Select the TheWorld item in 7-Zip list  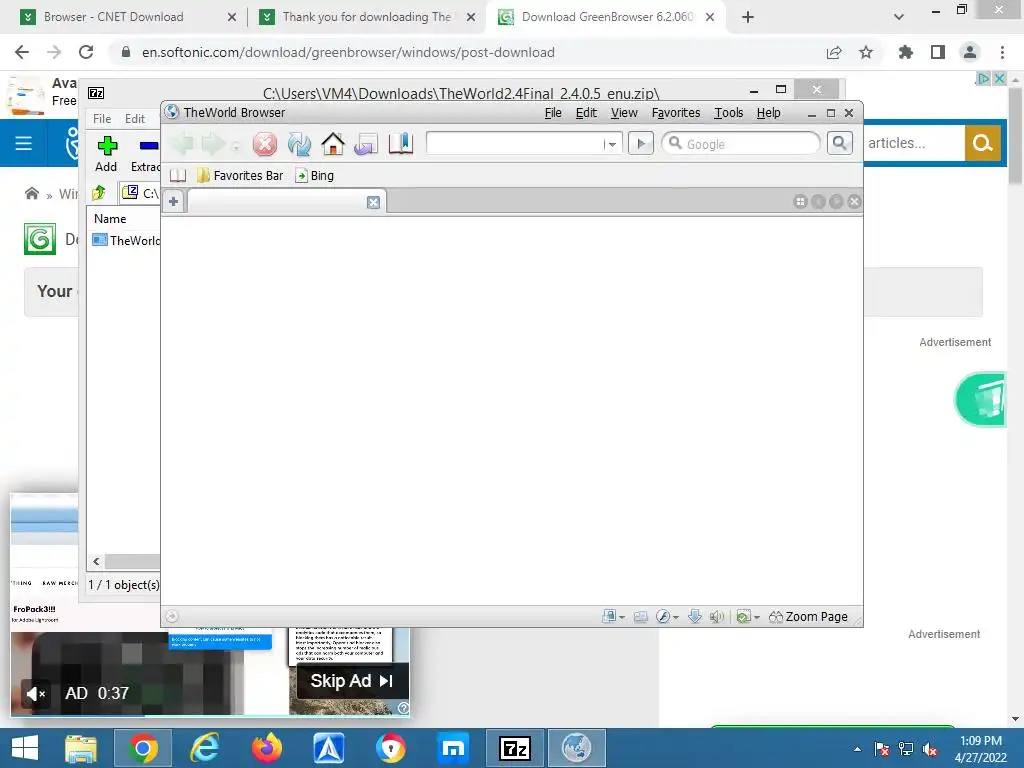(126, 240)
